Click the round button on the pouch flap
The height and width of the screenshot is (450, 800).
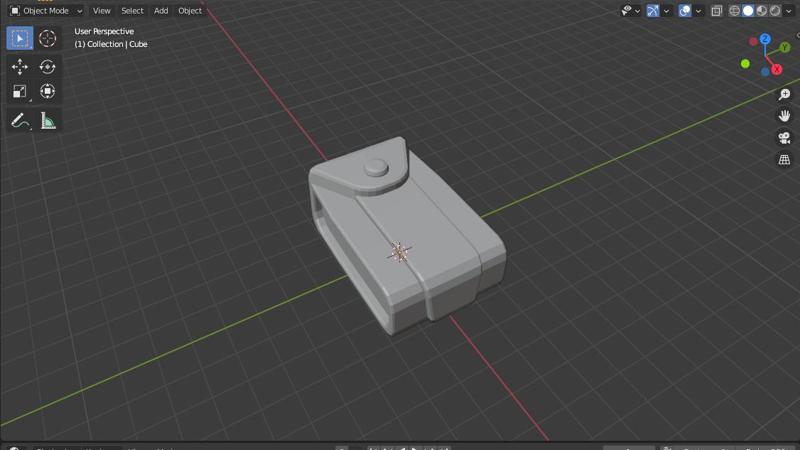tap(377, 167)
